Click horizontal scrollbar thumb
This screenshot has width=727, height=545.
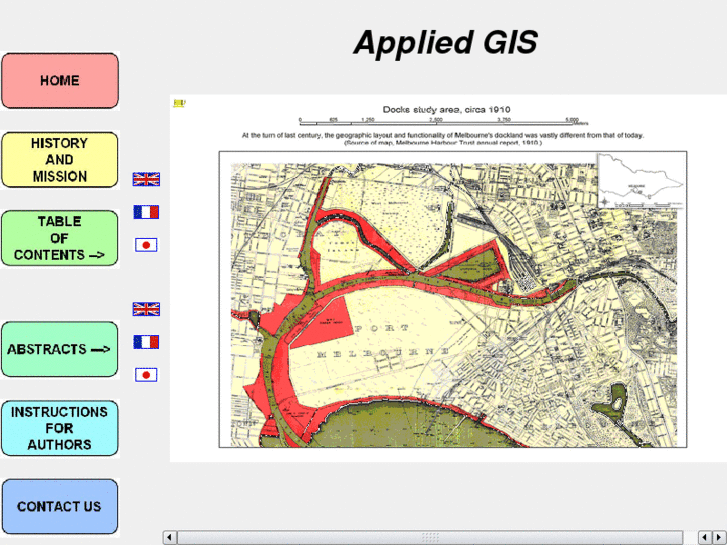430,537
